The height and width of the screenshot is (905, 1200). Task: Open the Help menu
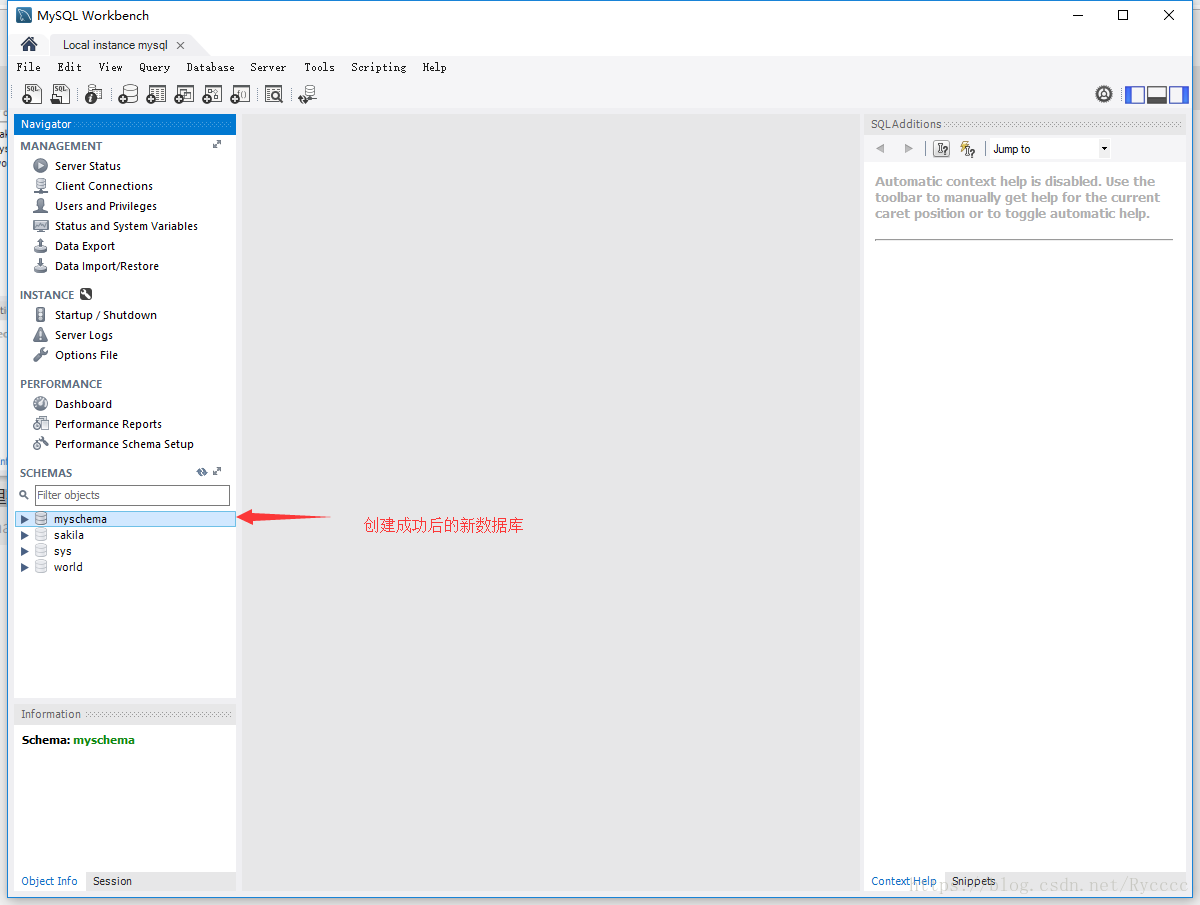[434, 67]
